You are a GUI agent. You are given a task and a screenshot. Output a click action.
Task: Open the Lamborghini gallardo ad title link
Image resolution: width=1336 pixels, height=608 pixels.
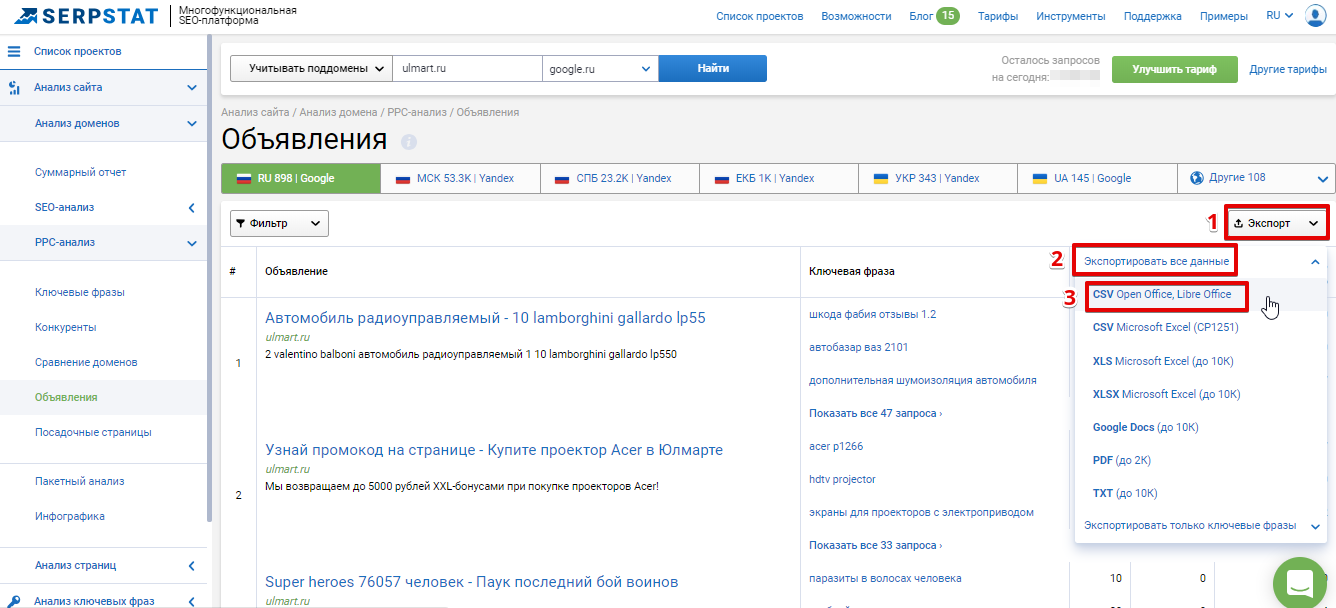tap(485, 318)
